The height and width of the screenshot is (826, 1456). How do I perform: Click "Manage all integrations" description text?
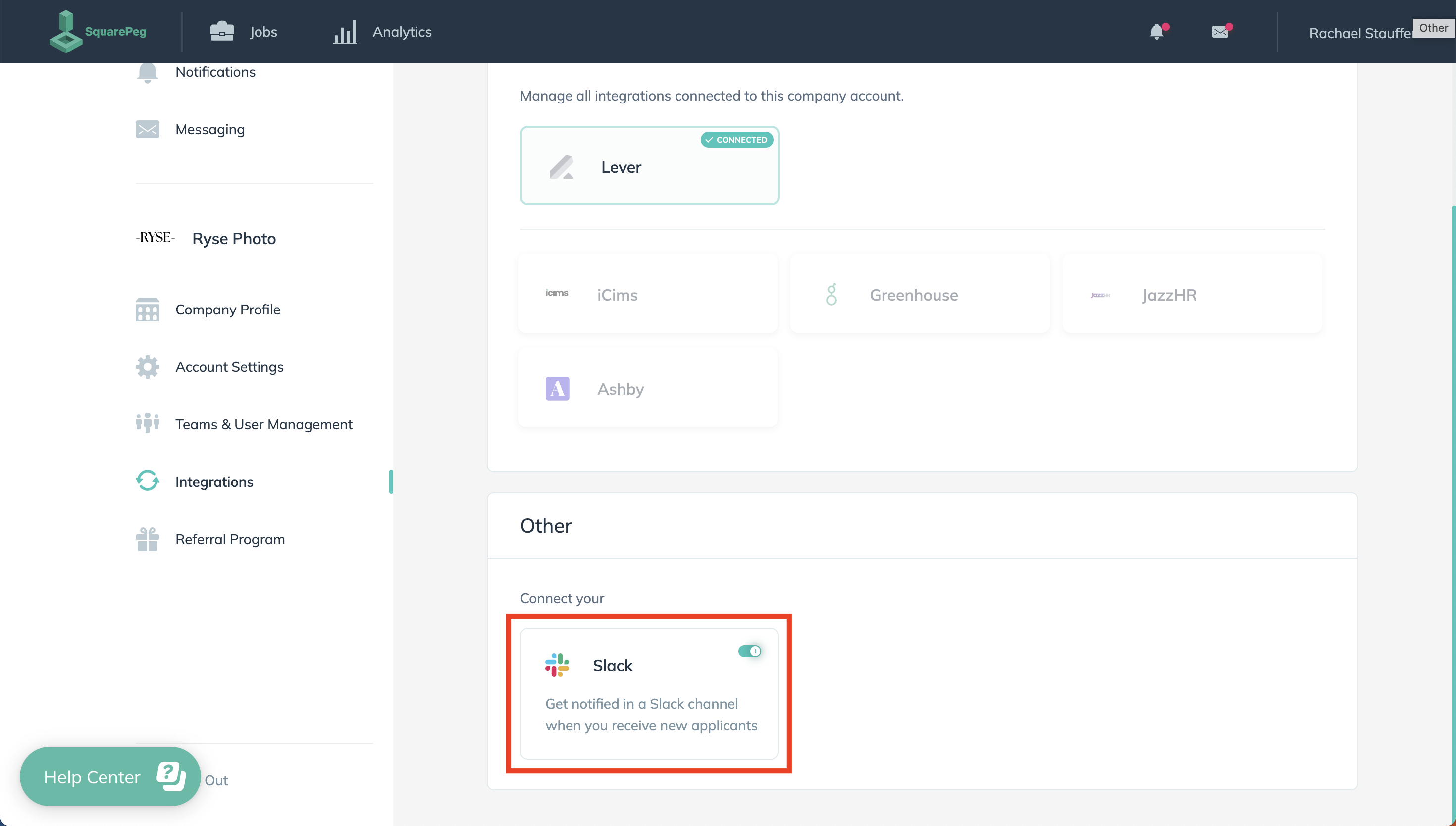pyautogui.click(x=712, y=96)
